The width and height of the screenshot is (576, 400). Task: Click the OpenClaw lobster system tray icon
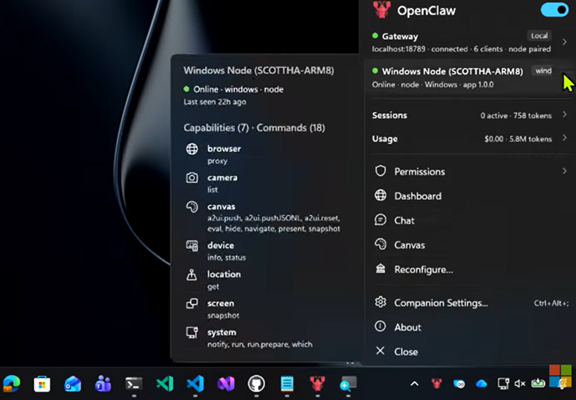tap(436, 384)
